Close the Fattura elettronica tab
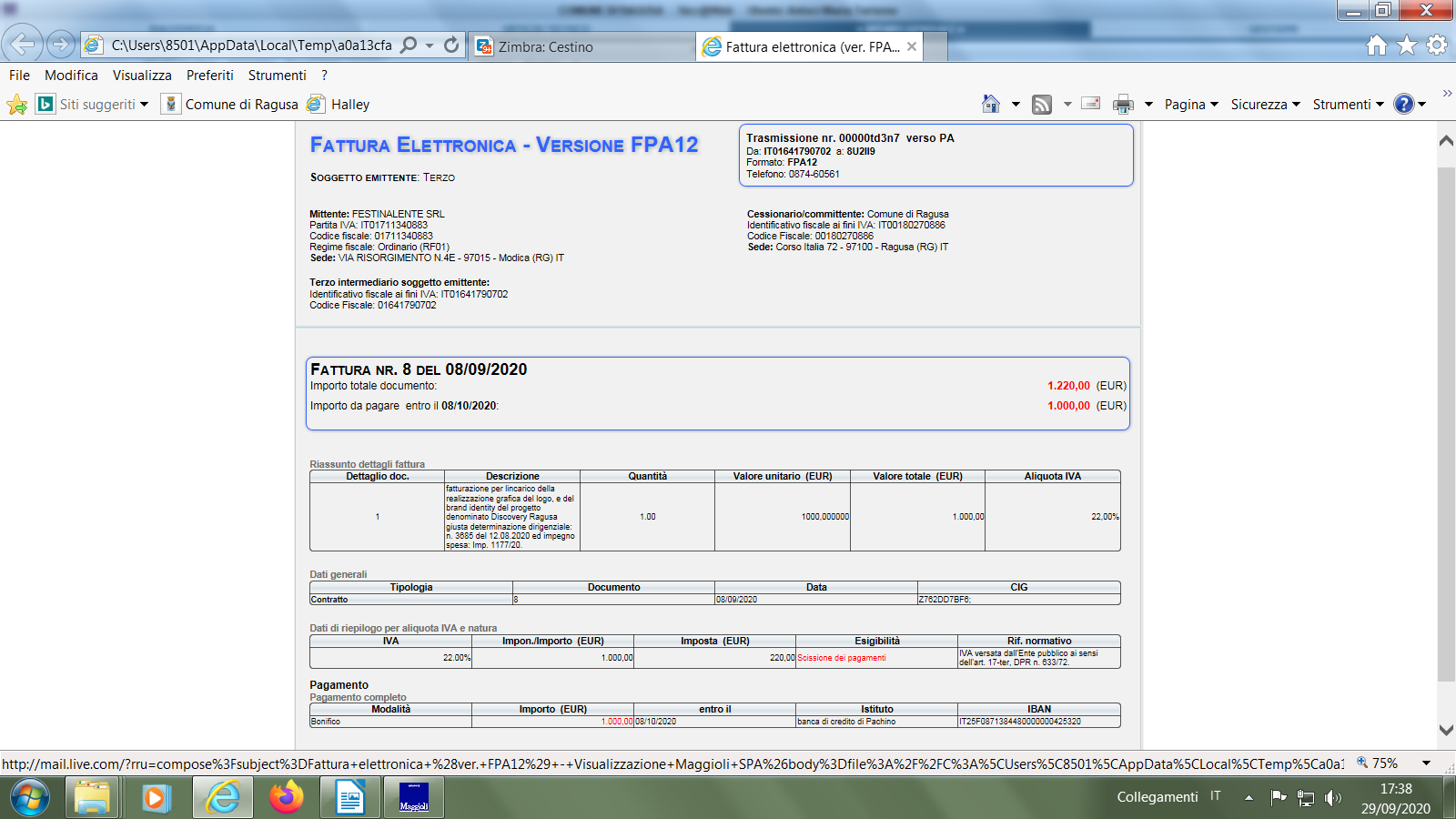 click(912, 46)
